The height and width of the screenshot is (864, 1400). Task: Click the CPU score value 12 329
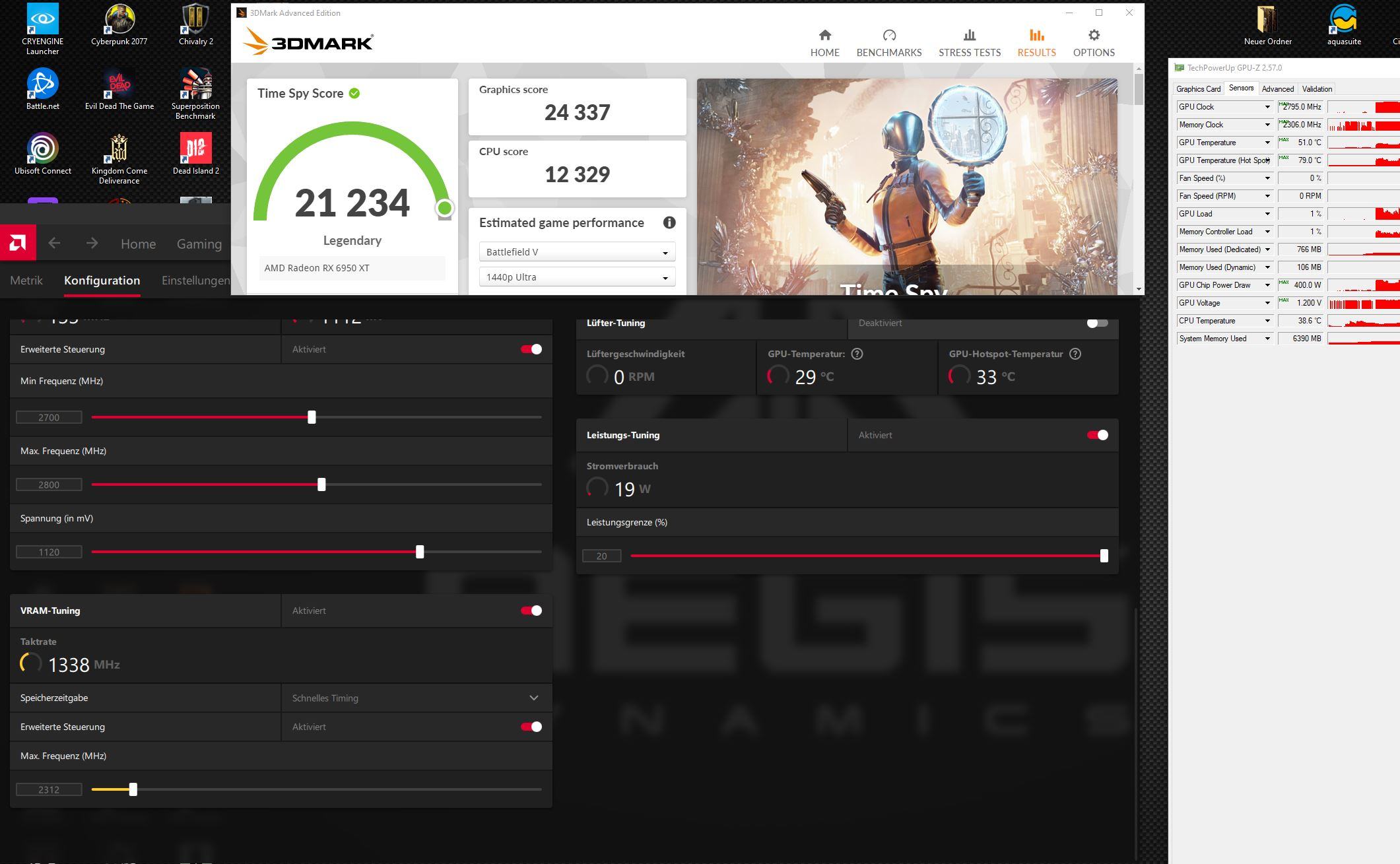tap(577, 175)
